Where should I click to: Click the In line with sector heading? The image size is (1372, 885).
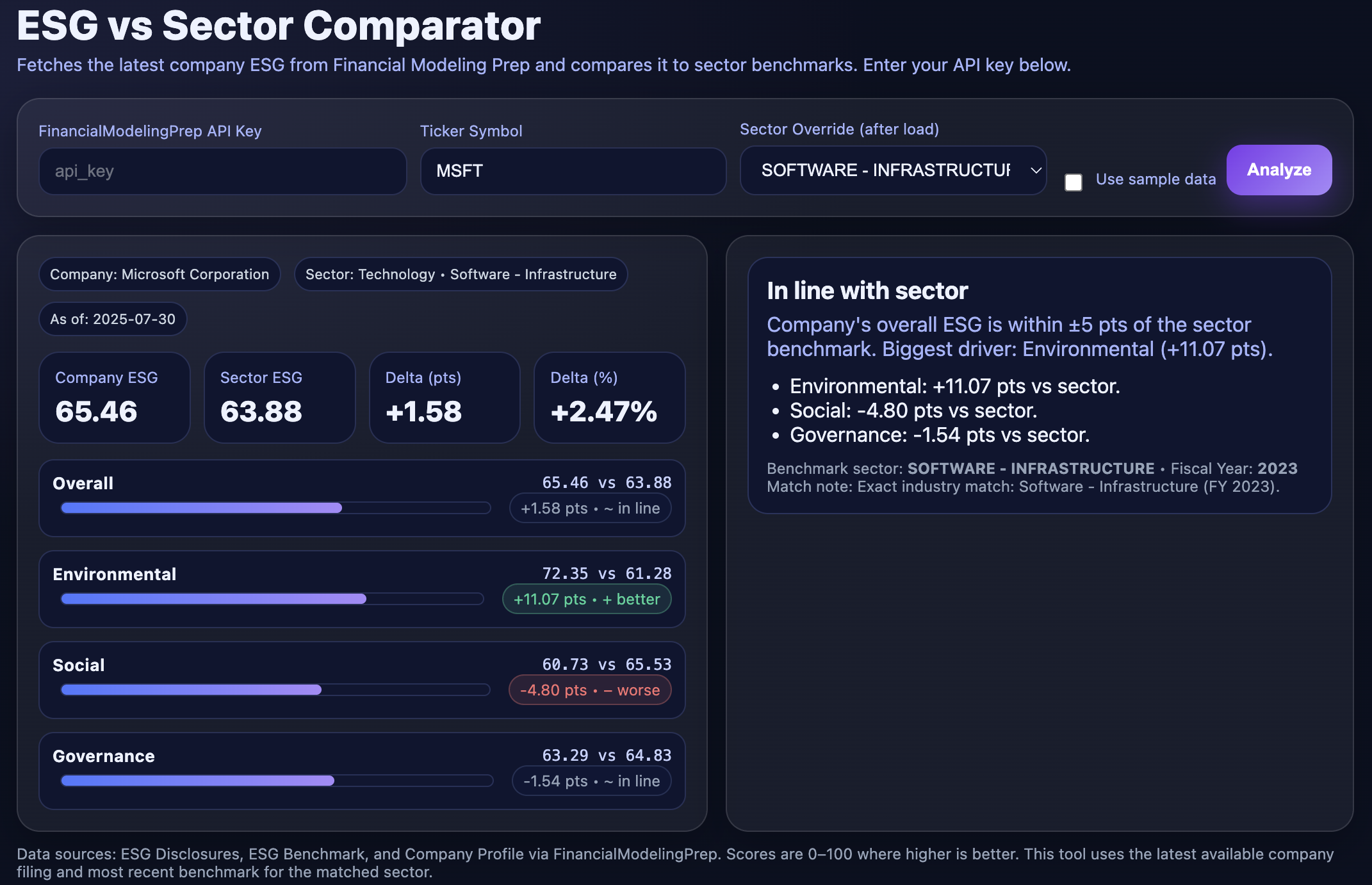[x=867, y=290]
